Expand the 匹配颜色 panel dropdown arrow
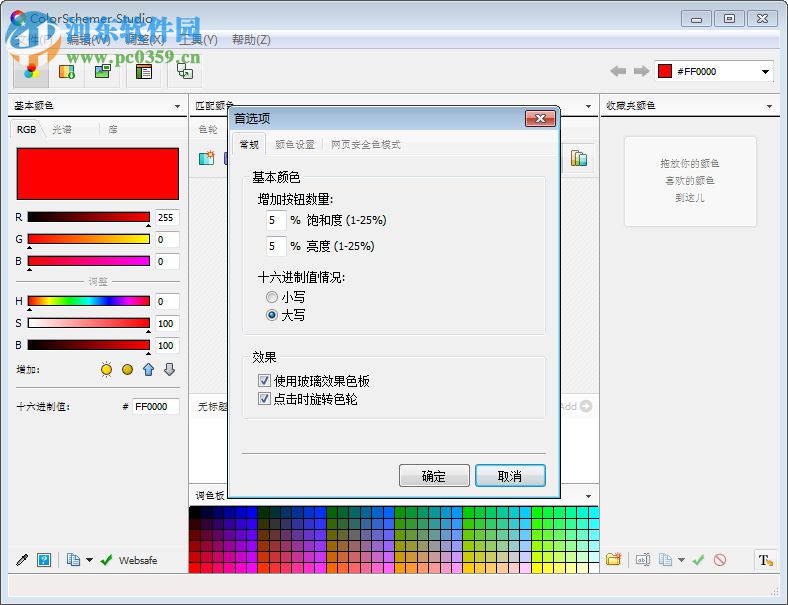788x605 pixels. click(x=588, y=106)
